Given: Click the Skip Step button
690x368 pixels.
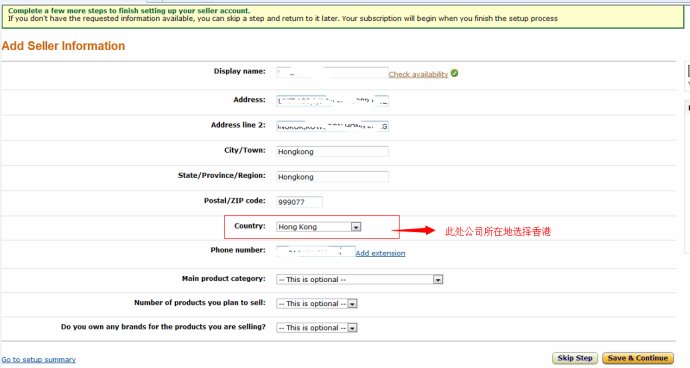Looking at the screenshot, I should coord(575,358).
